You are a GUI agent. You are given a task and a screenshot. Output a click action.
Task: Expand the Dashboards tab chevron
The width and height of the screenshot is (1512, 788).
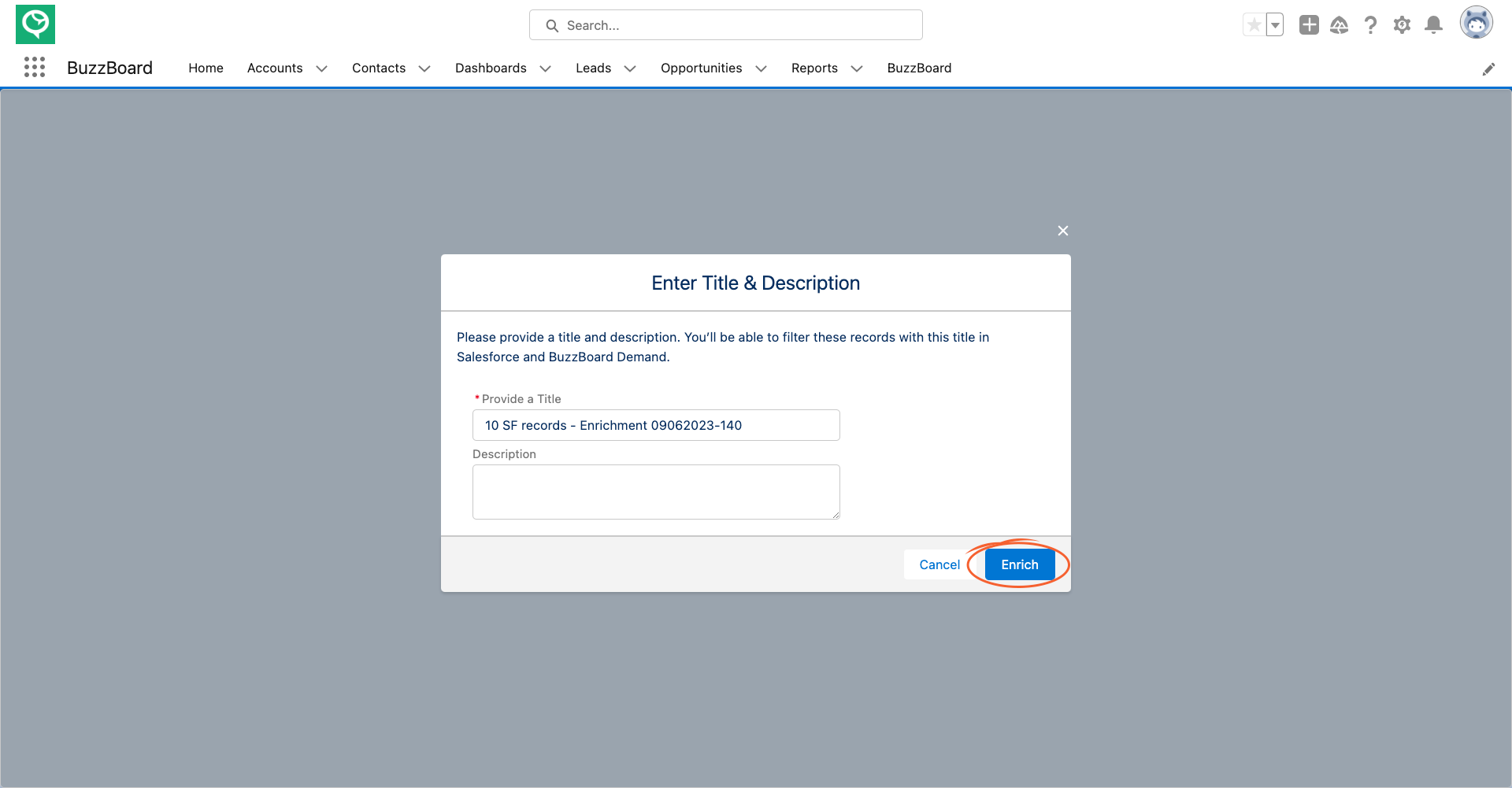coord(545,68)
